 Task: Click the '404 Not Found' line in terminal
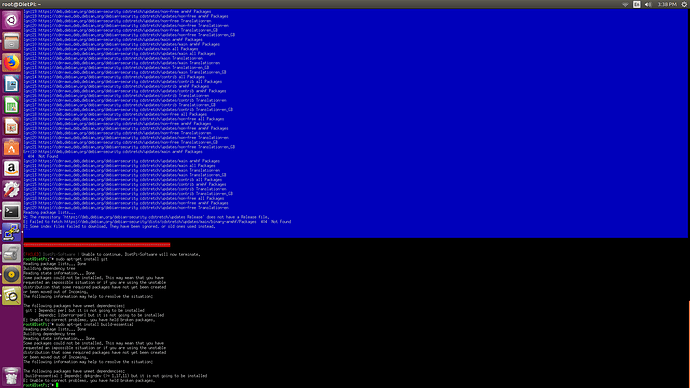click(43, 156)
